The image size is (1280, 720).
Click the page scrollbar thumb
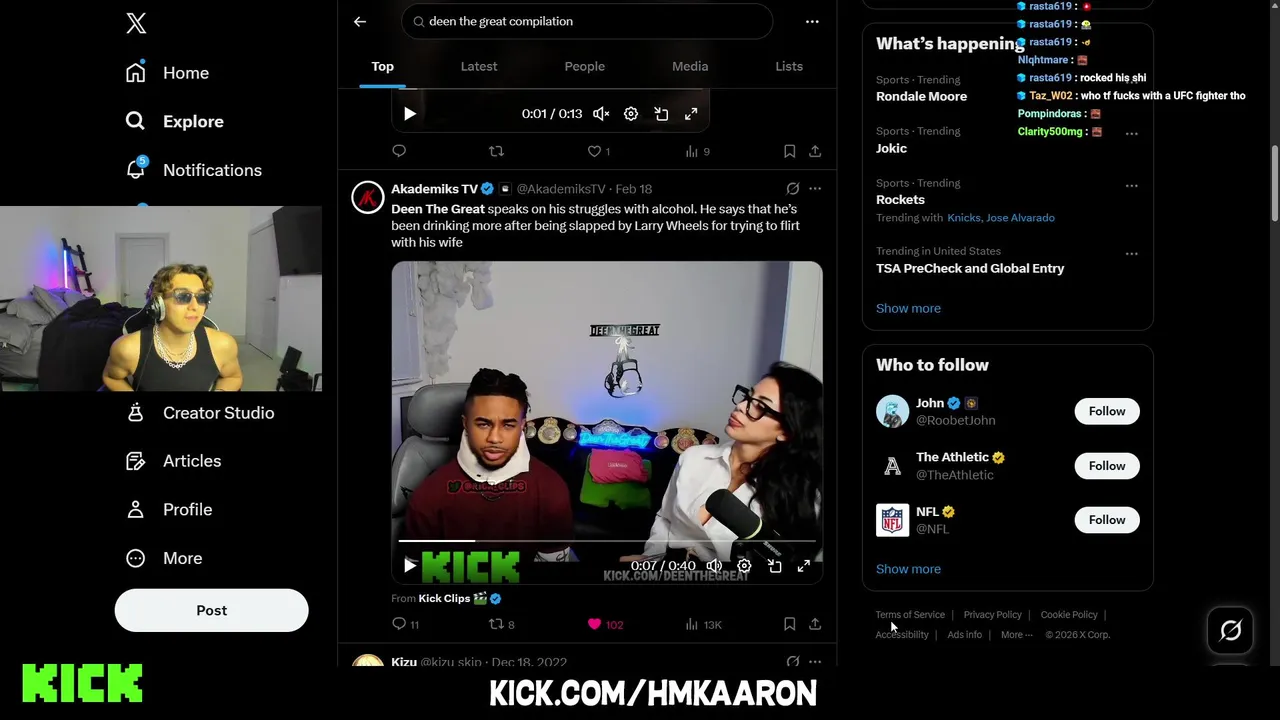point(1275,185)
